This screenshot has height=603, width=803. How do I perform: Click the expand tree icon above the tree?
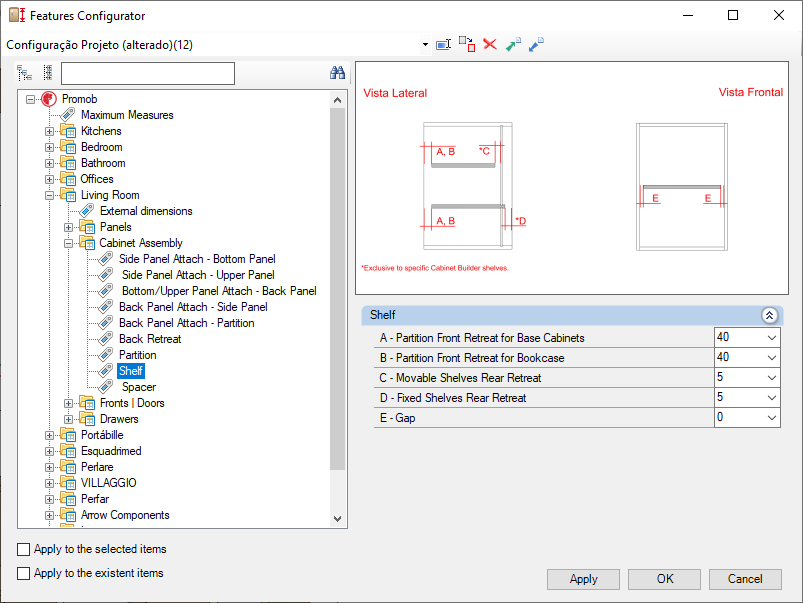[x=25, y=73]
